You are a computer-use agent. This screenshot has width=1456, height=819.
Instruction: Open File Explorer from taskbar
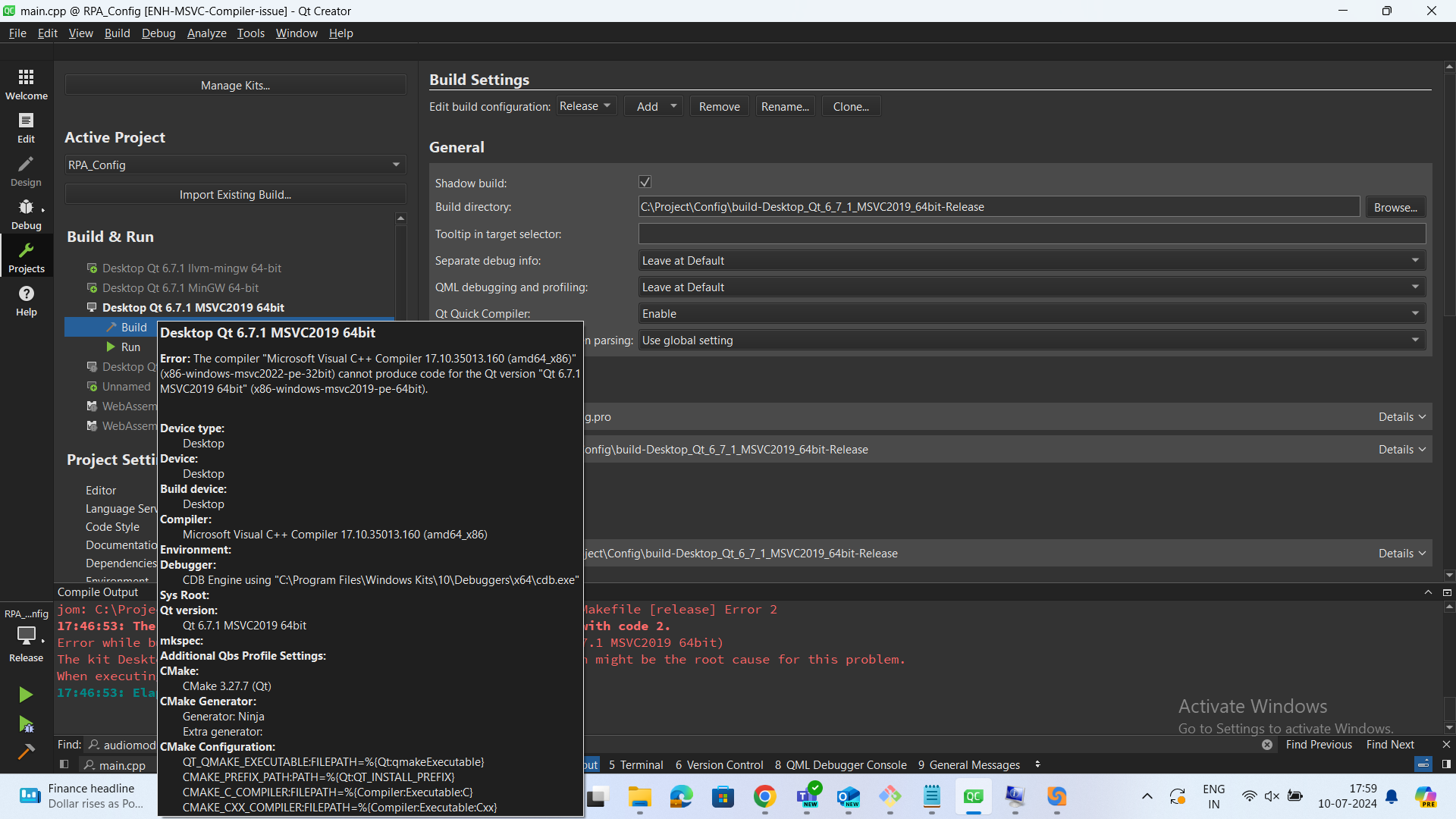click(640, 796)
